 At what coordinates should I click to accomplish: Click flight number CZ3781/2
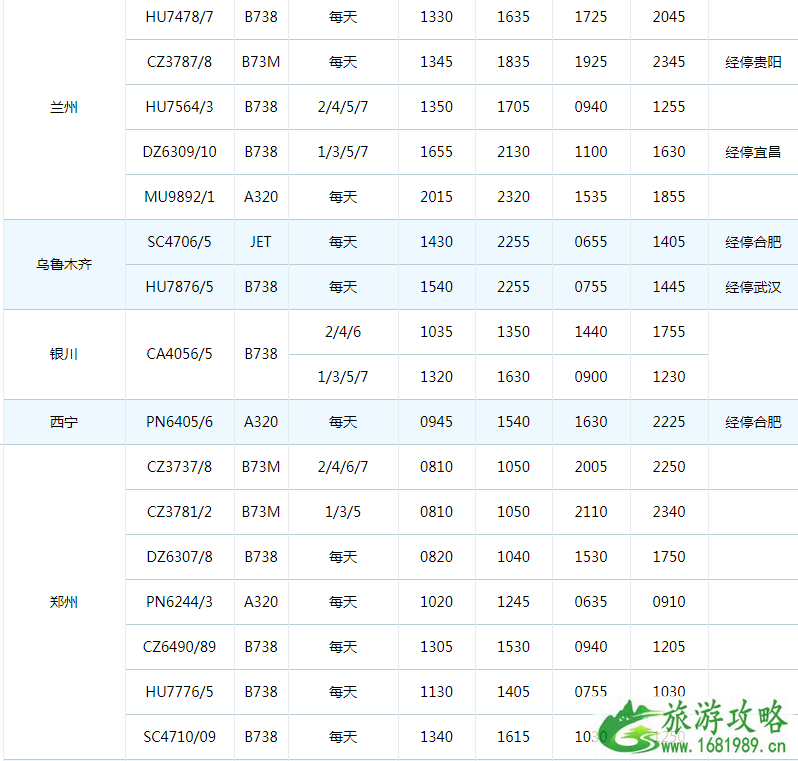coord(179,512)
